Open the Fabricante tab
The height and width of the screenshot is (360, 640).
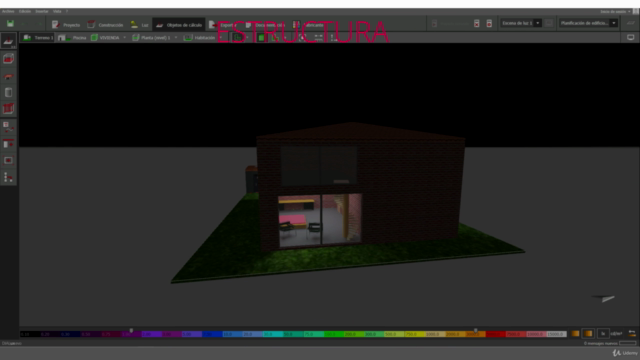[x=308, y=25]
